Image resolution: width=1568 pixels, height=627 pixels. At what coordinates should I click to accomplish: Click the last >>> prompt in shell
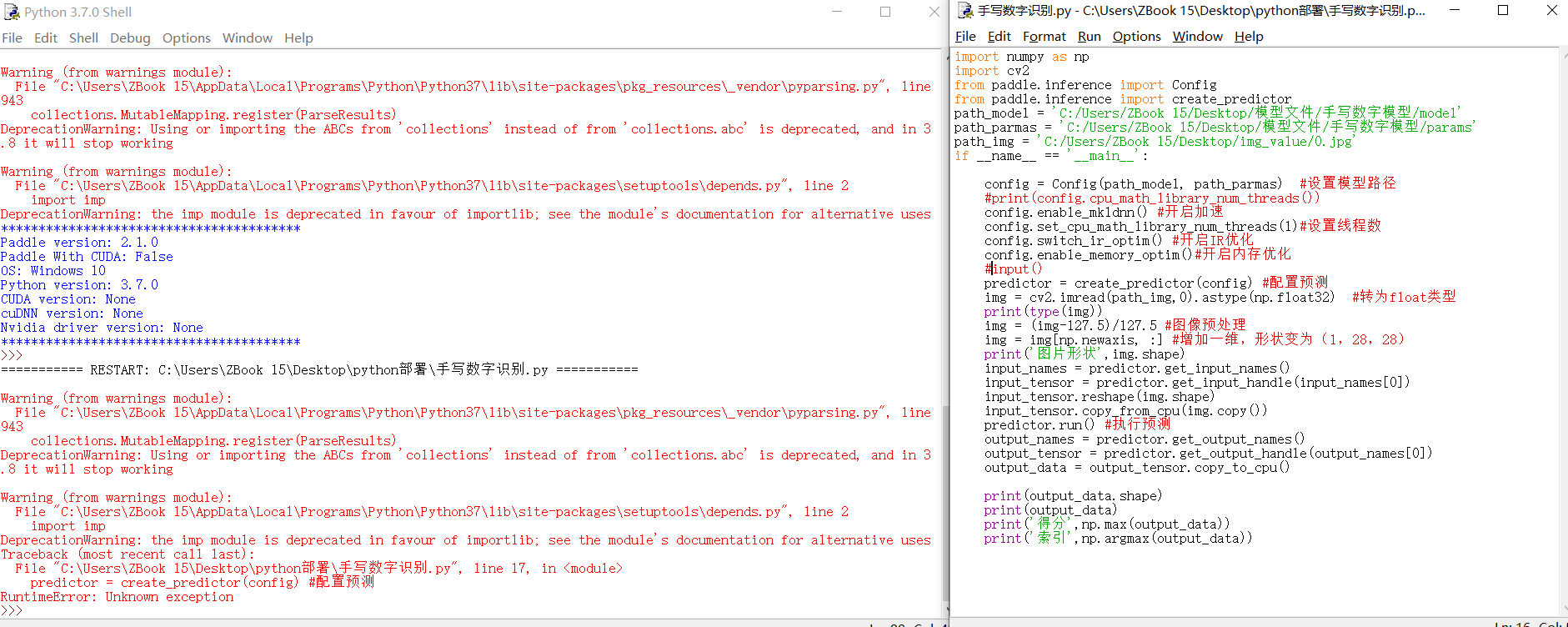click(x=12, y=611)
